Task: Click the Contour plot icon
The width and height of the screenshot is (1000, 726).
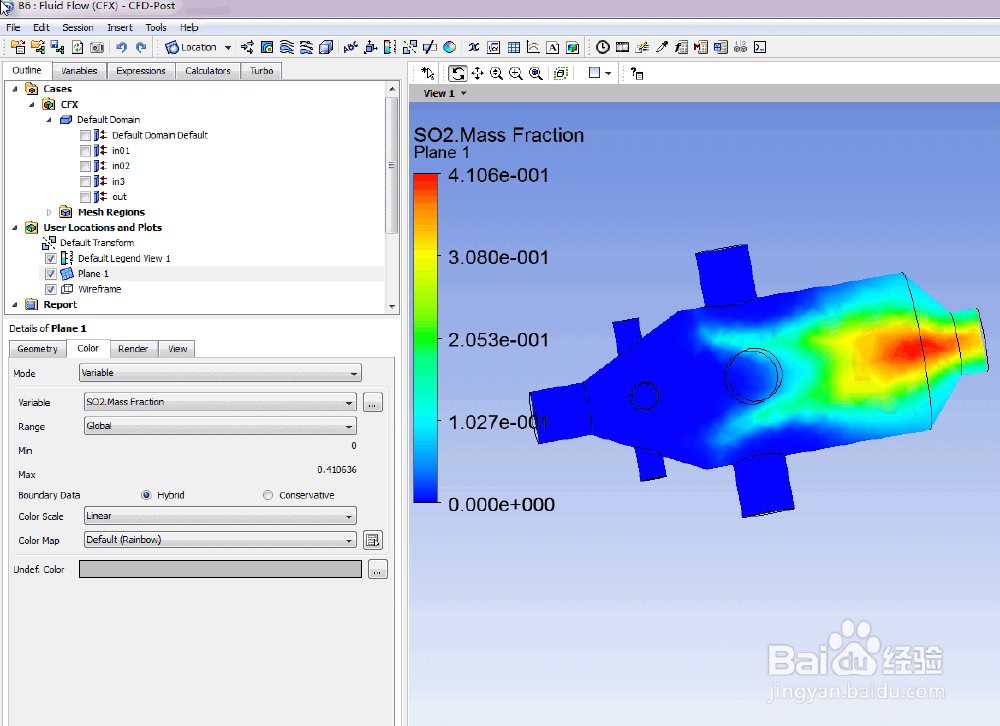Action: 267,47
